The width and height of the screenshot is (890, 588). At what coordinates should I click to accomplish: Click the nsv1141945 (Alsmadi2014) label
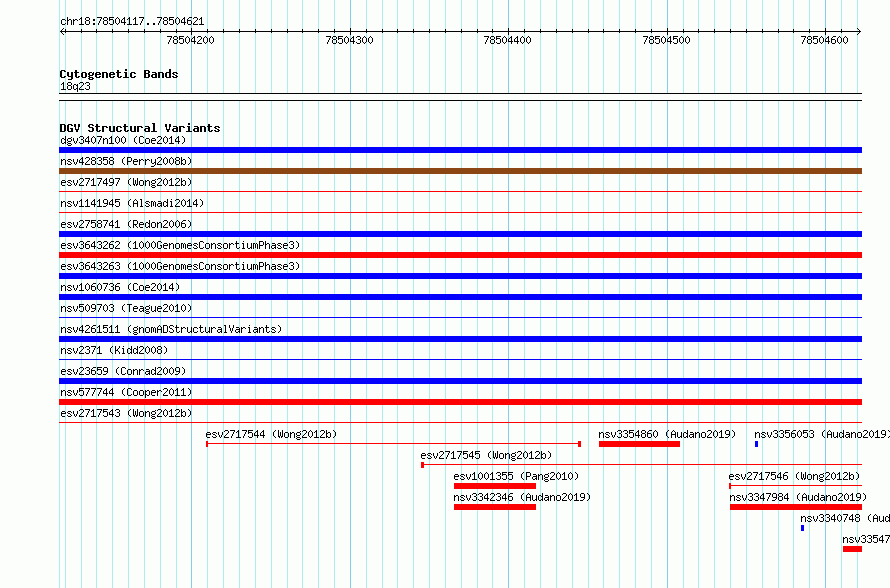coord(132,203)
